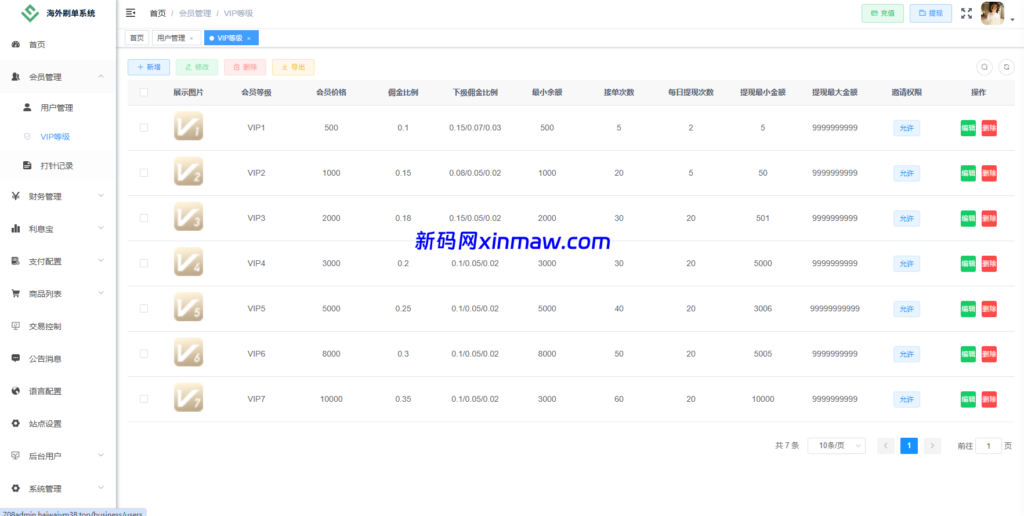Check the VIP2 row checkbox
1024x516 pixels.
click(144, 172)
